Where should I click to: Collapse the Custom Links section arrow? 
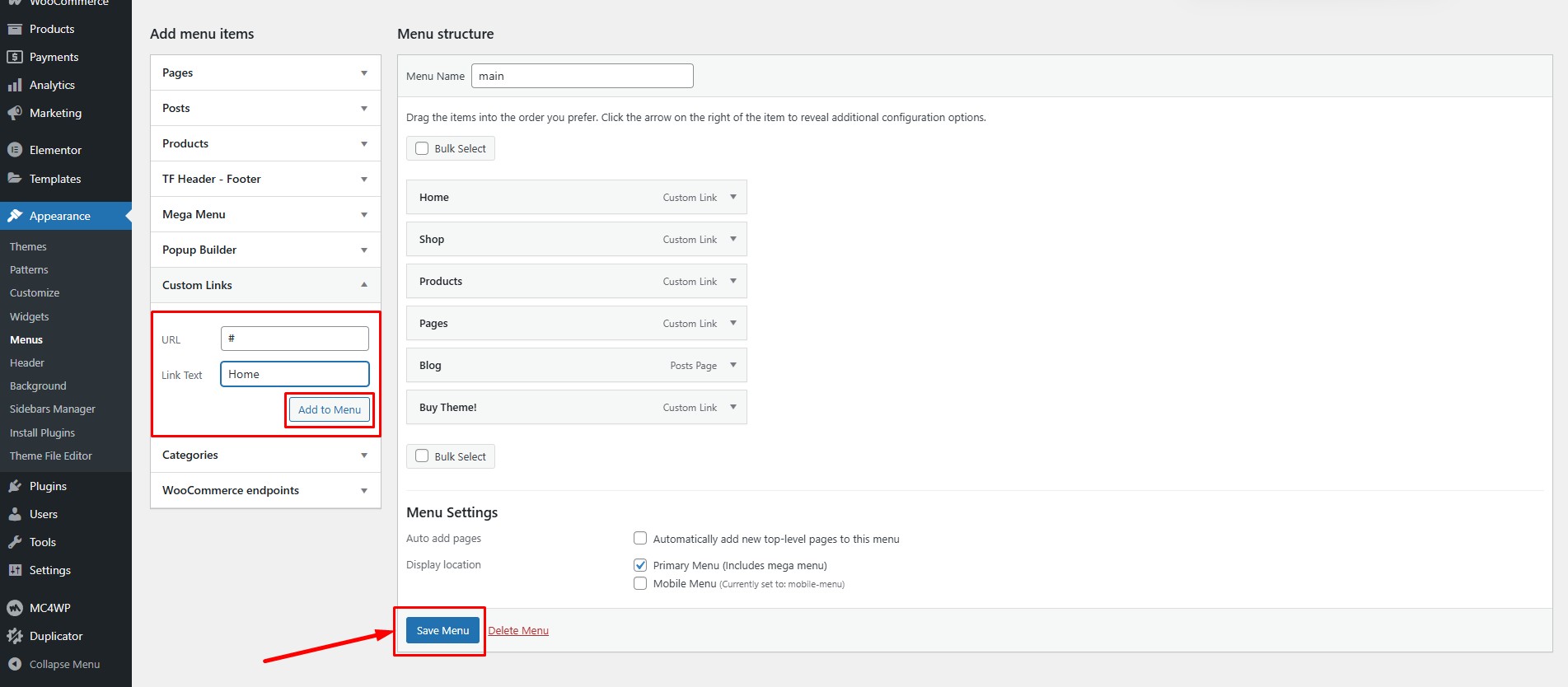click(x=364, y=285)
